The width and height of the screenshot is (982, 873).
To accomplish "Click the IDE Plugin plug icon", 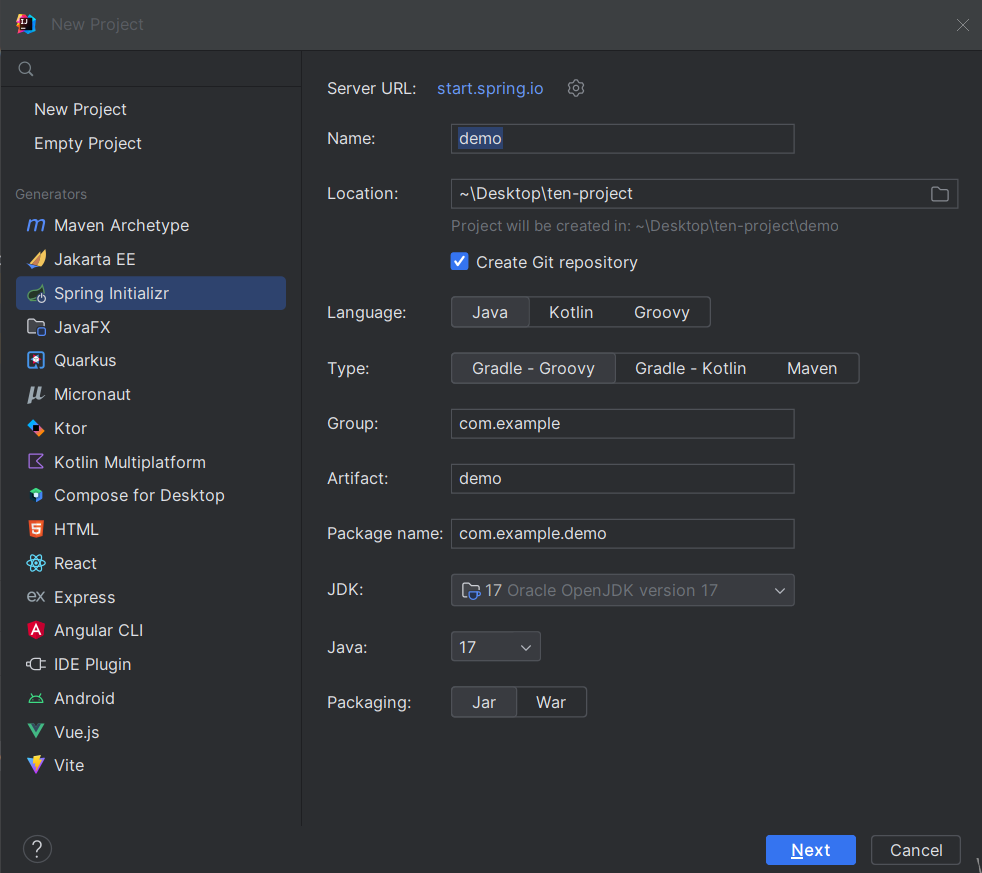I will click(36, 664).
